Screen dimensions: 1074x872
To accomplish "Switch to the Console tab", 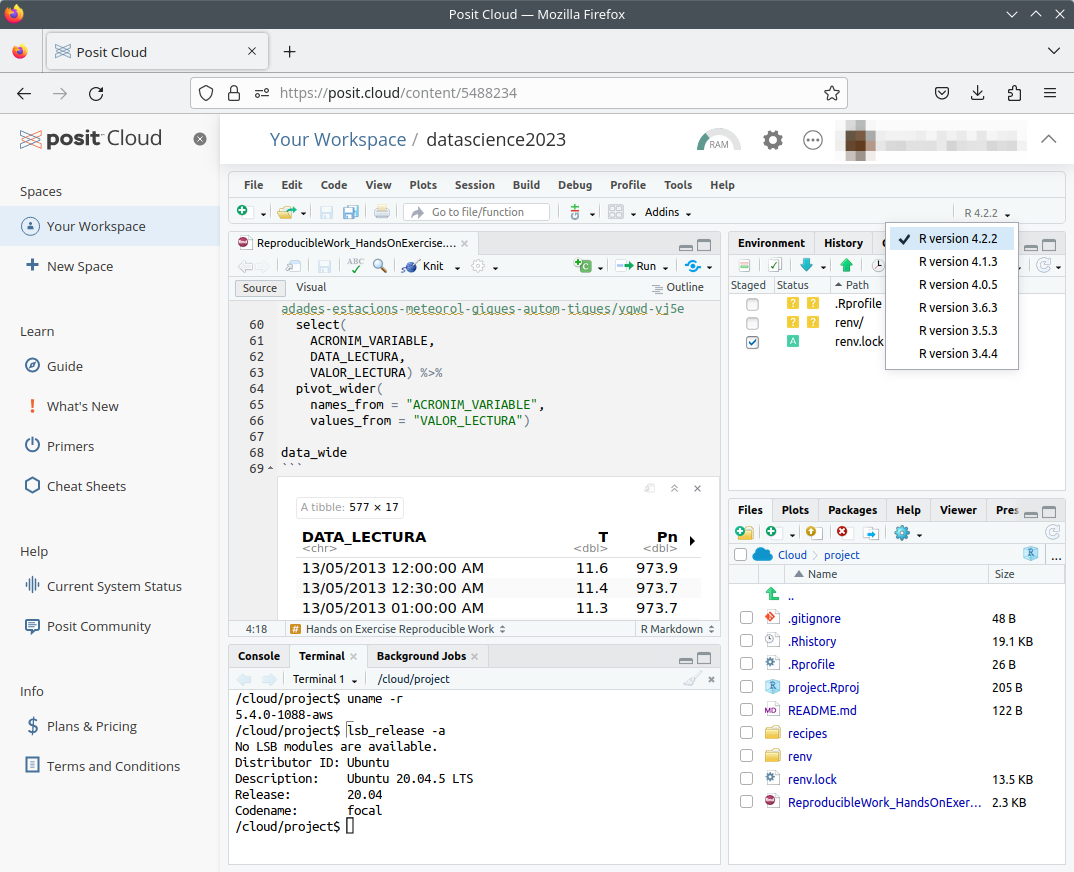I will (x=258, y=656).
